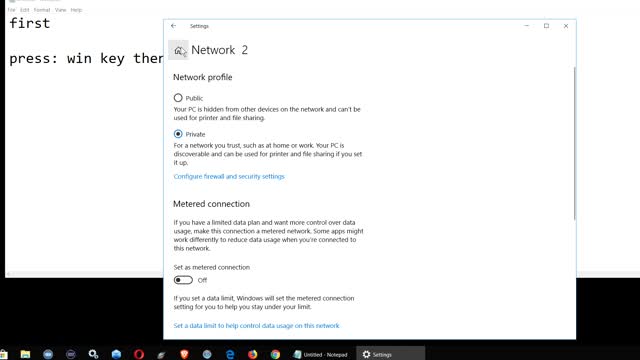This screenshot has height=360, width=640.
Task: Open the File menu in Notepad
Action: (x=11, y=10)
